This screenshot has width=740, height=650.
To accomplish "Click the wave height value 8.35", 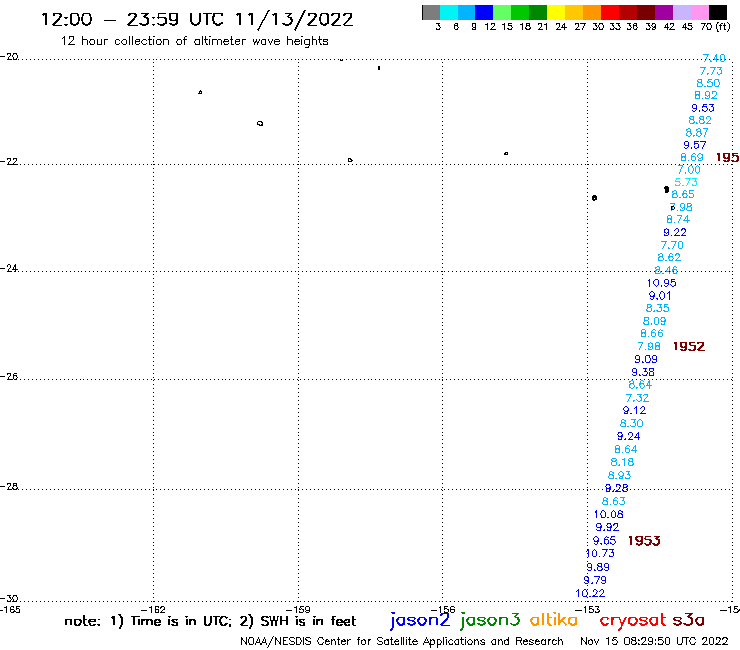I will 657,308.
